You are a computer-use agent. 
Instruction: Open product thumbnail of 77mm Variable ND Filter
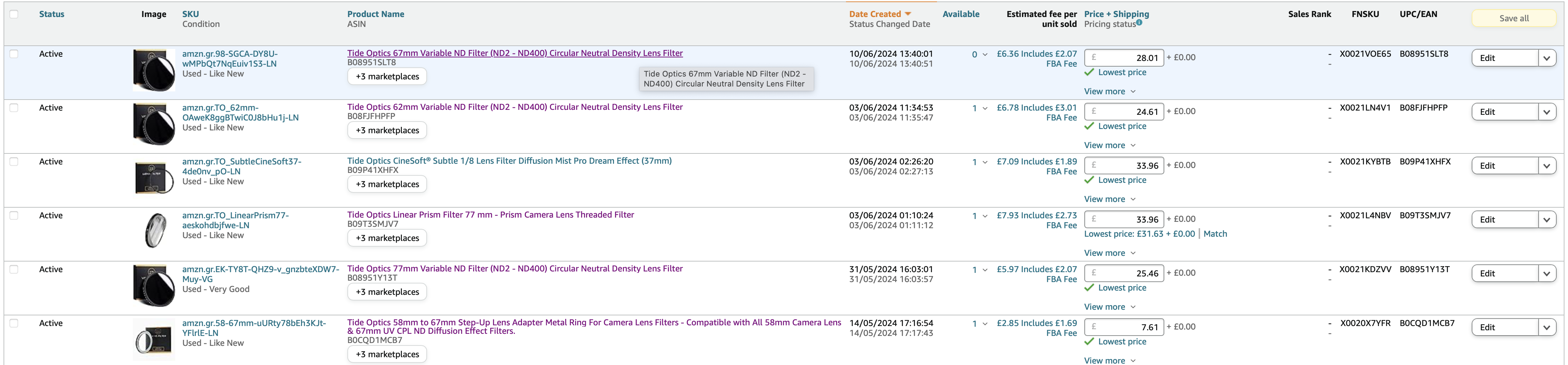tap(154, 286)
